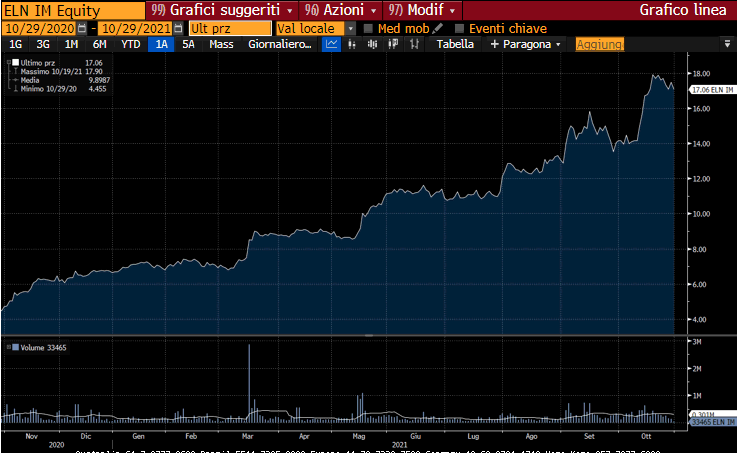Screen dimensions: 737x453
Task: Toggle the Eventi chiave checkbox
Action: coord(459,28)
